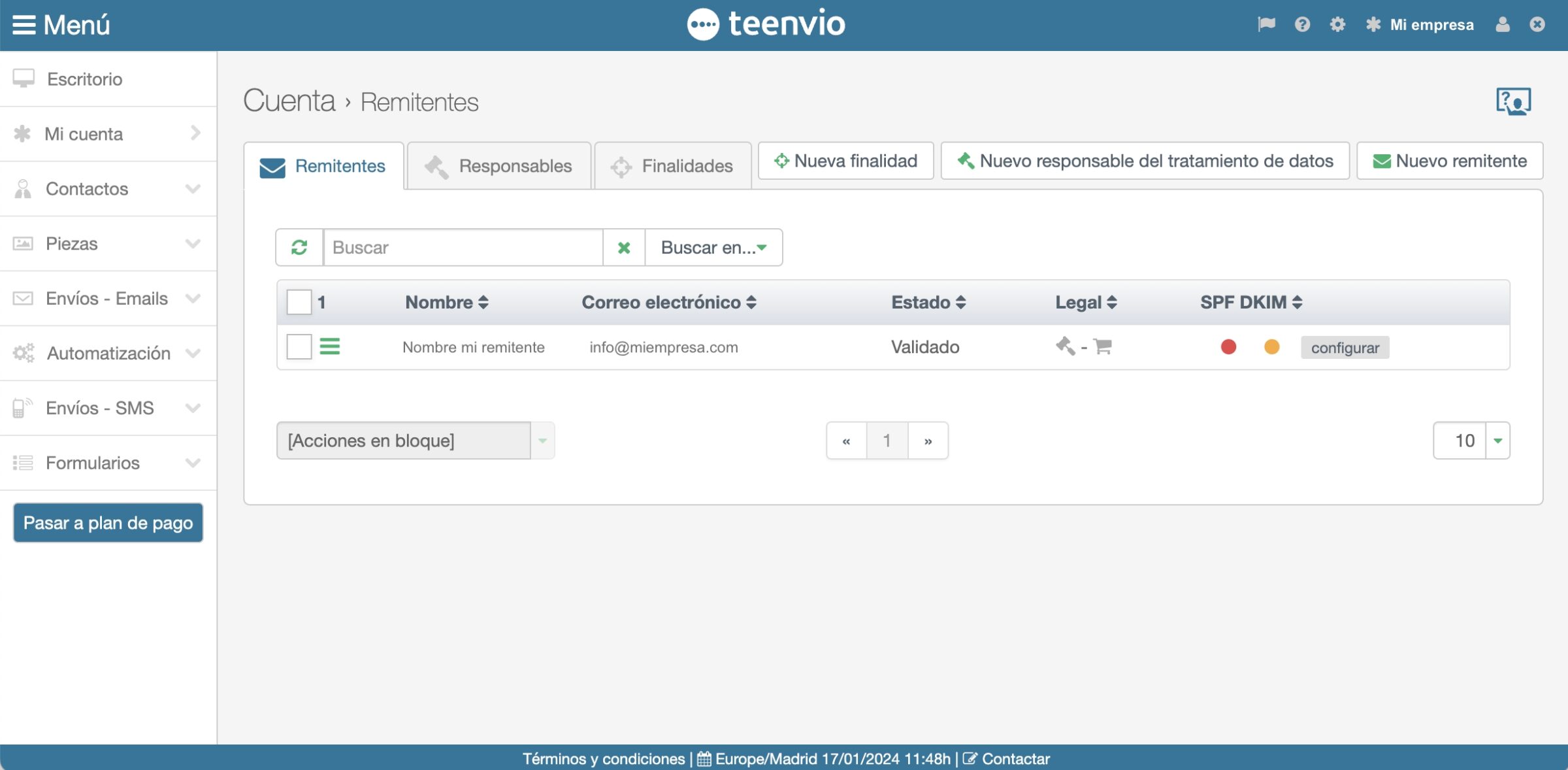Go to Escritorio in sidebar
This screenshot has height=770, width=1568.
click(x=108, y=79)
